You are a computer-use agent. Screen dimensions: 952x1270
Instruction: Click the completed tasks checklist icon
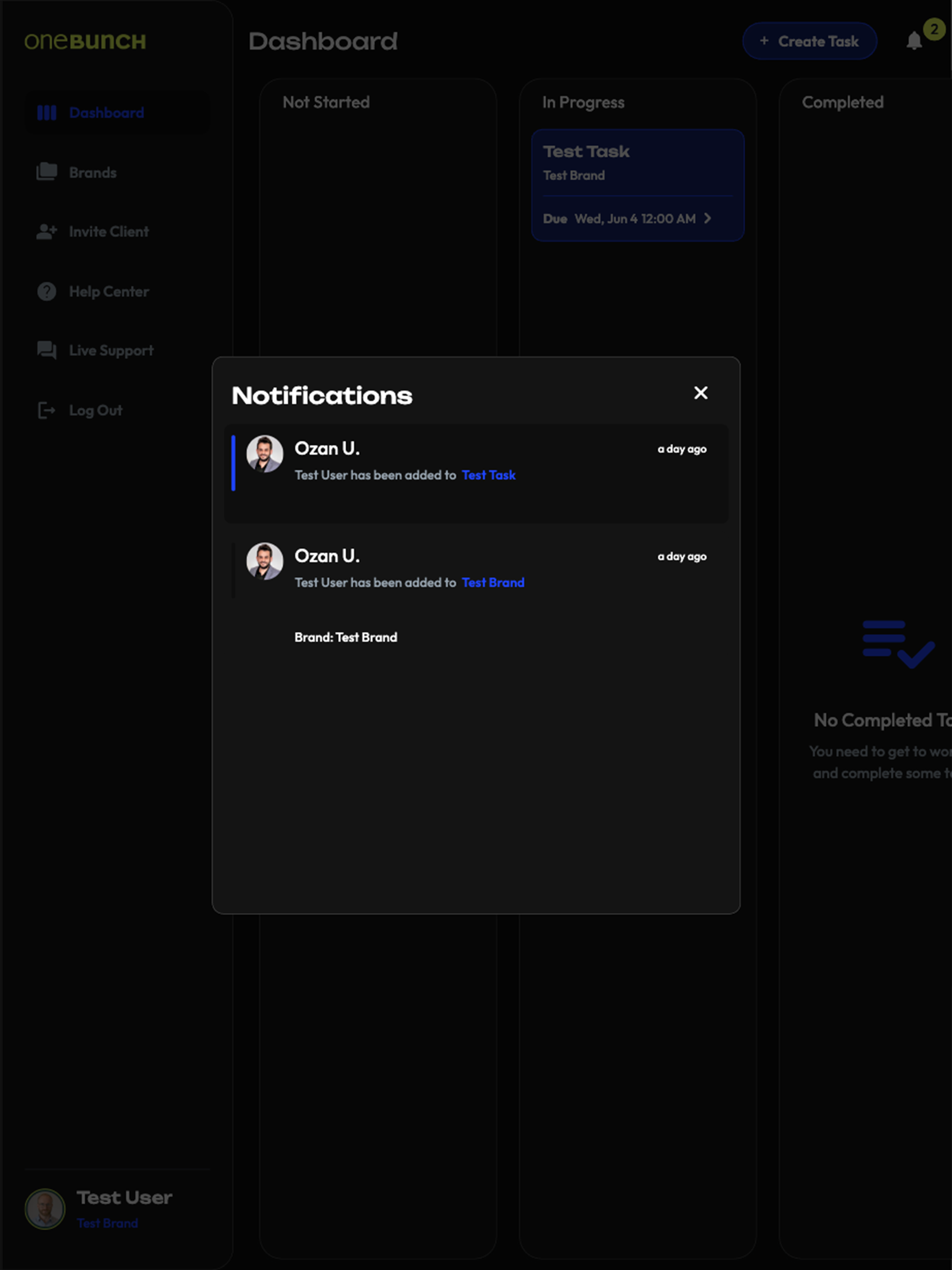click(899, 644)
